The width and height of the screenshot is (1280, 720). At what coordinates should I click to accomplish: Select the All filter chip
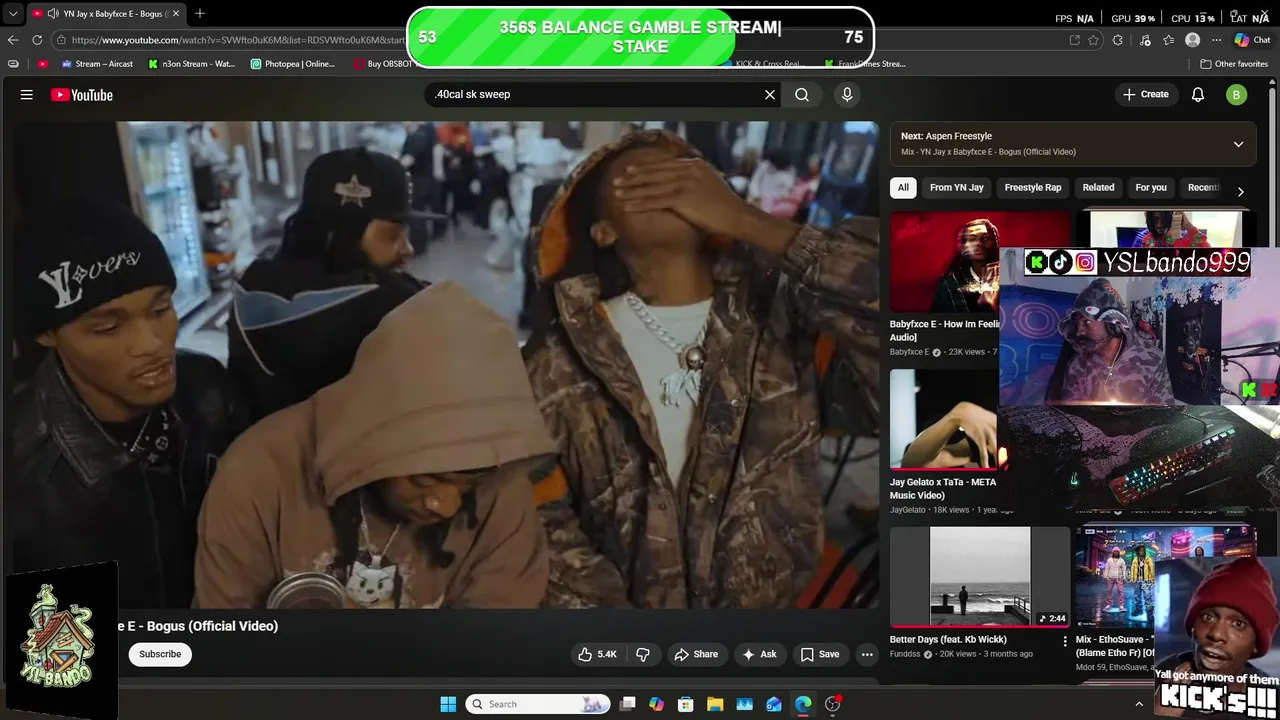point(903,187)
